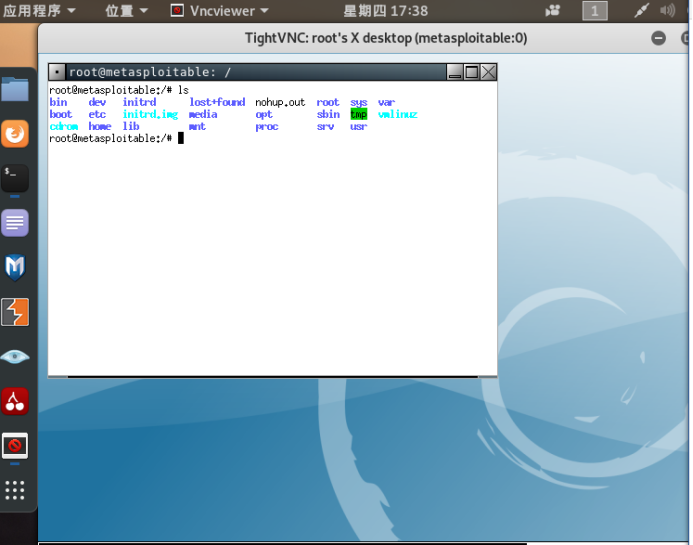
Task: Open xterm window menu button
Action: (57, 72)
